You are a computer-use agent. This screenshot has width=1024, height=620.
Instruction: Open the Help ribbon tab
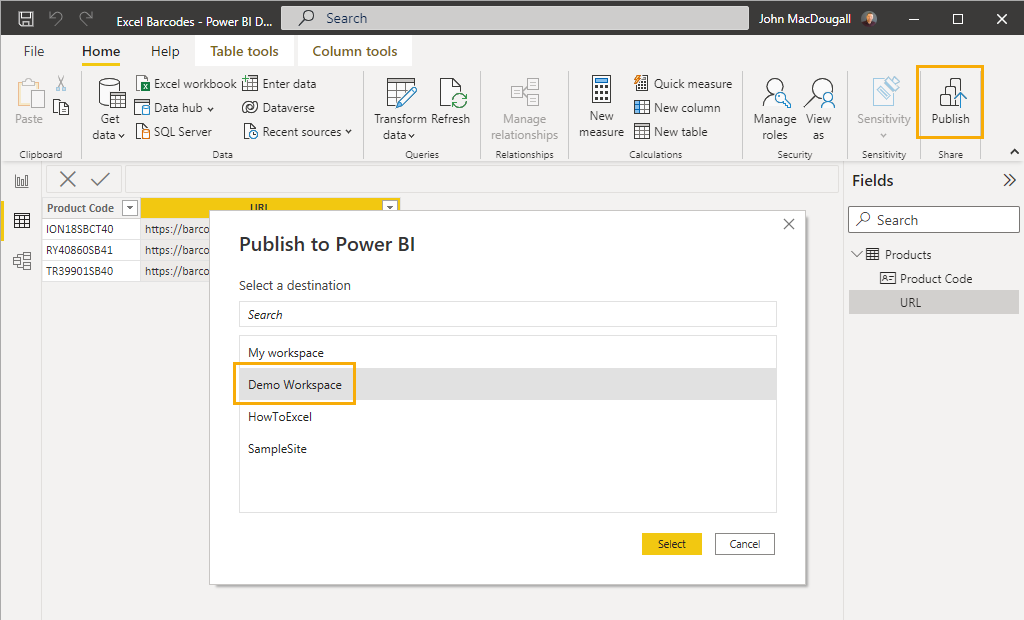click(165, 51)
